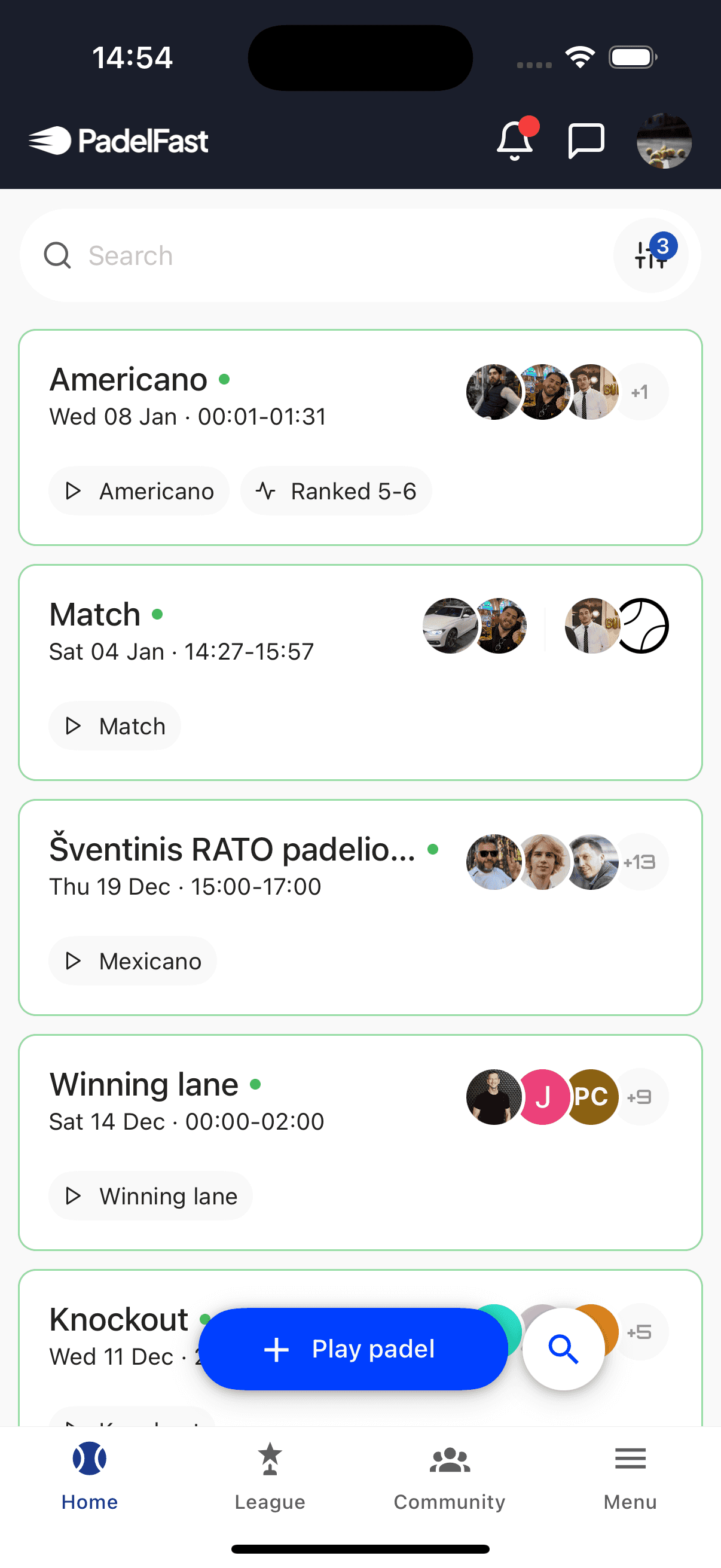Image resolution: width=721 pixels, height=1568 pixels.
Task: Tap the Ranked 5-6 chip
Action: [336, 491]
